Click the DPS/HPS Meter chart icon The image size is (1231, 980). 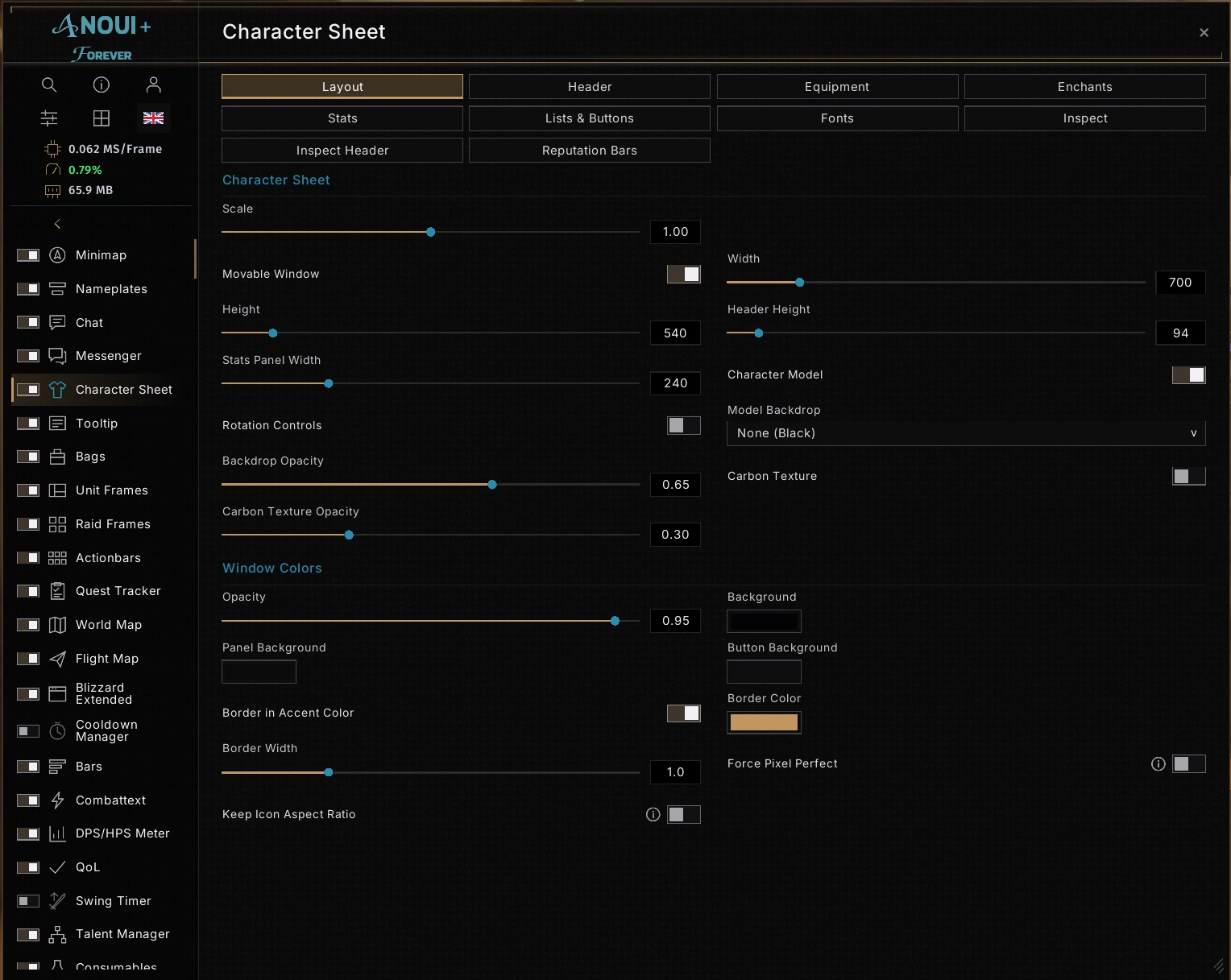[x=57, y=833]
